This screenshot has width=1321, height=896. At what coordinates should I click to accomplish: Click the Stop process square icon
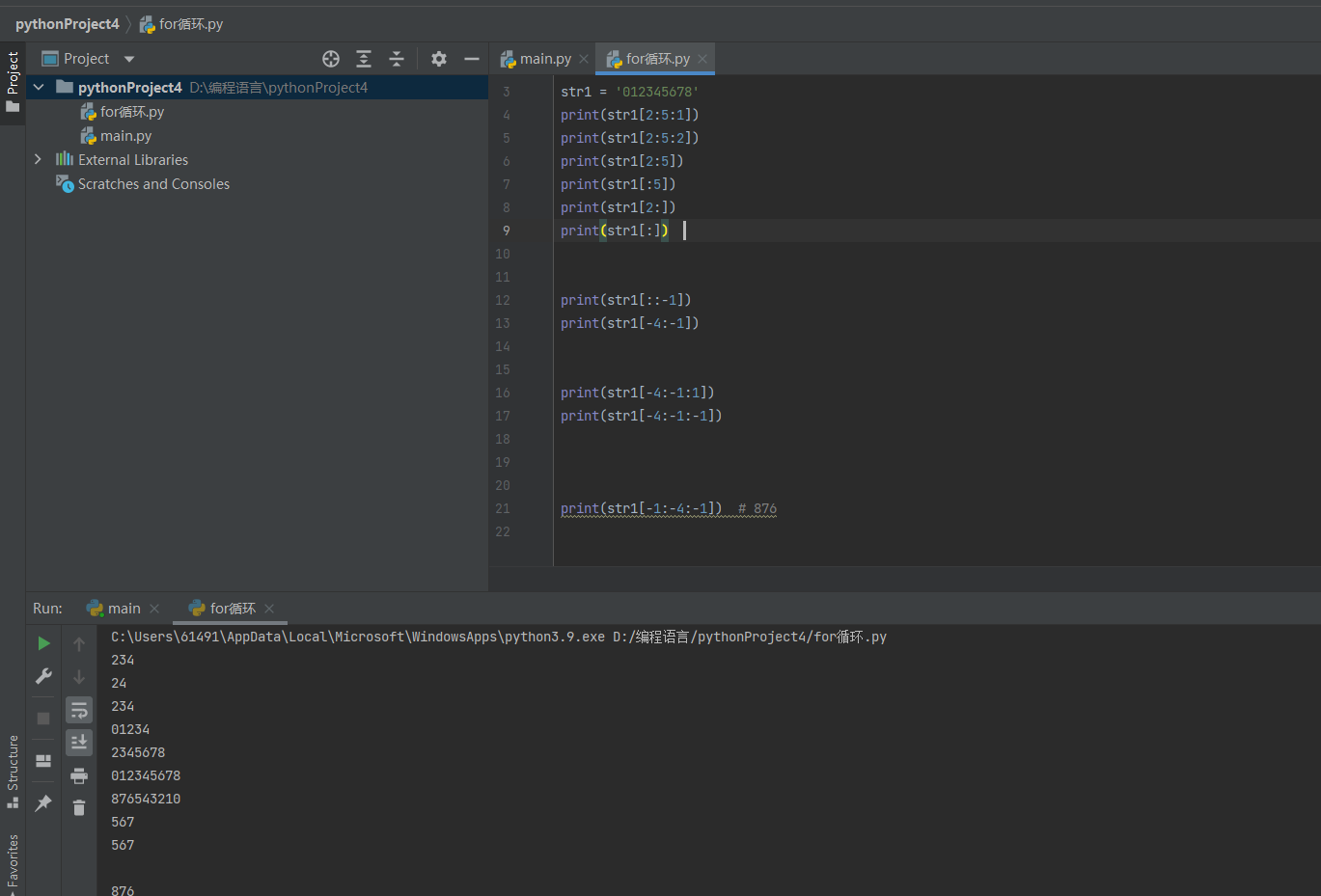[43, 719]
